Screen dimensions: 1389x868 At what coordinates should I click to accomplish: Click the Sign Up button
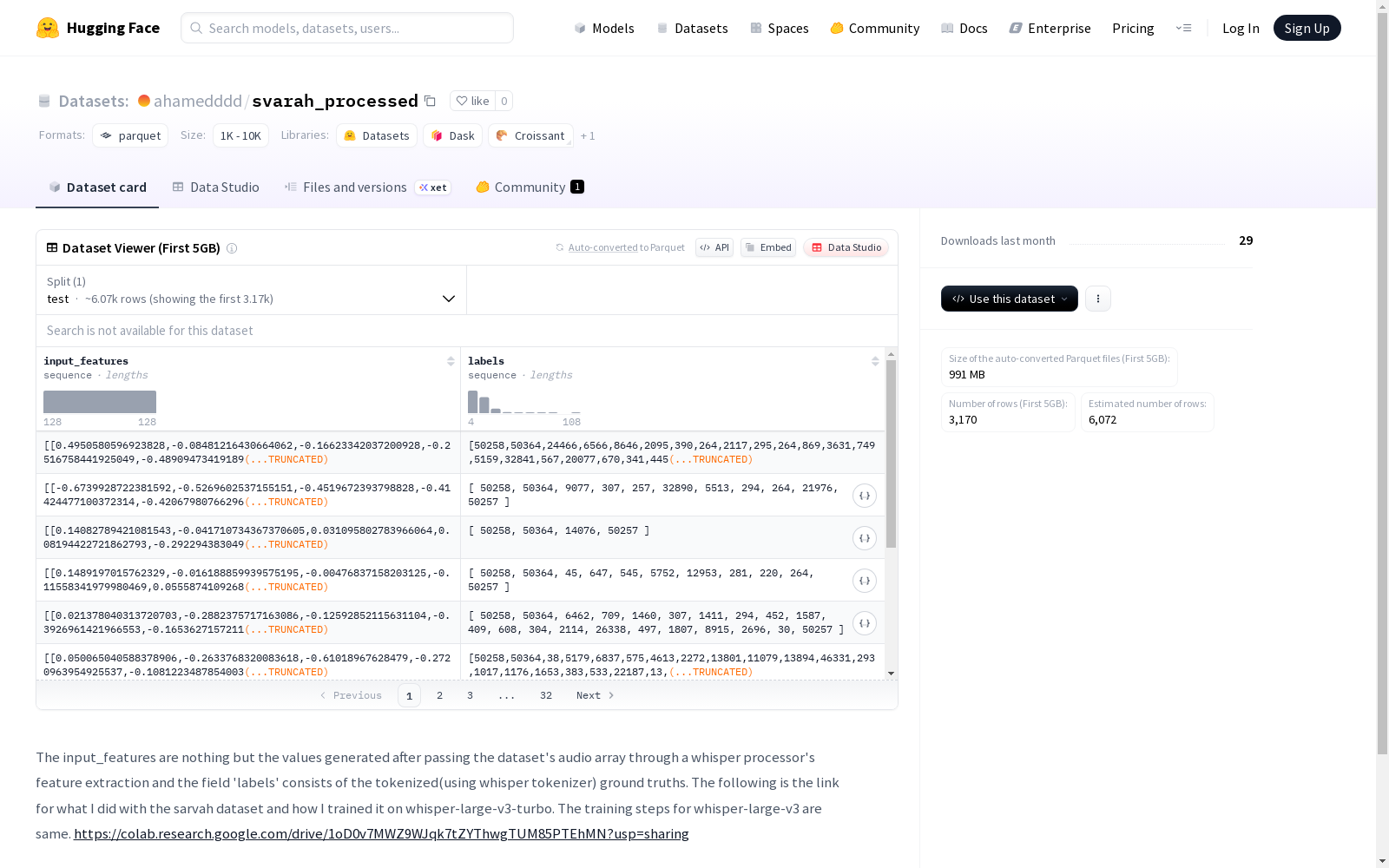(x=1307, y=28)
